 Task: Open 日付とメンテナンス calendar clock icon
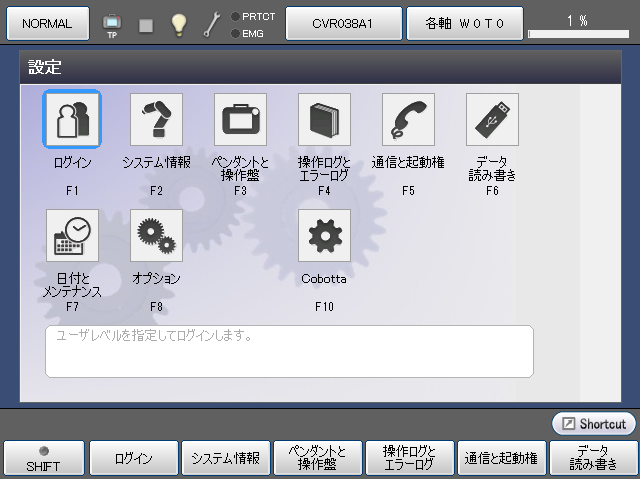[71, 235]
